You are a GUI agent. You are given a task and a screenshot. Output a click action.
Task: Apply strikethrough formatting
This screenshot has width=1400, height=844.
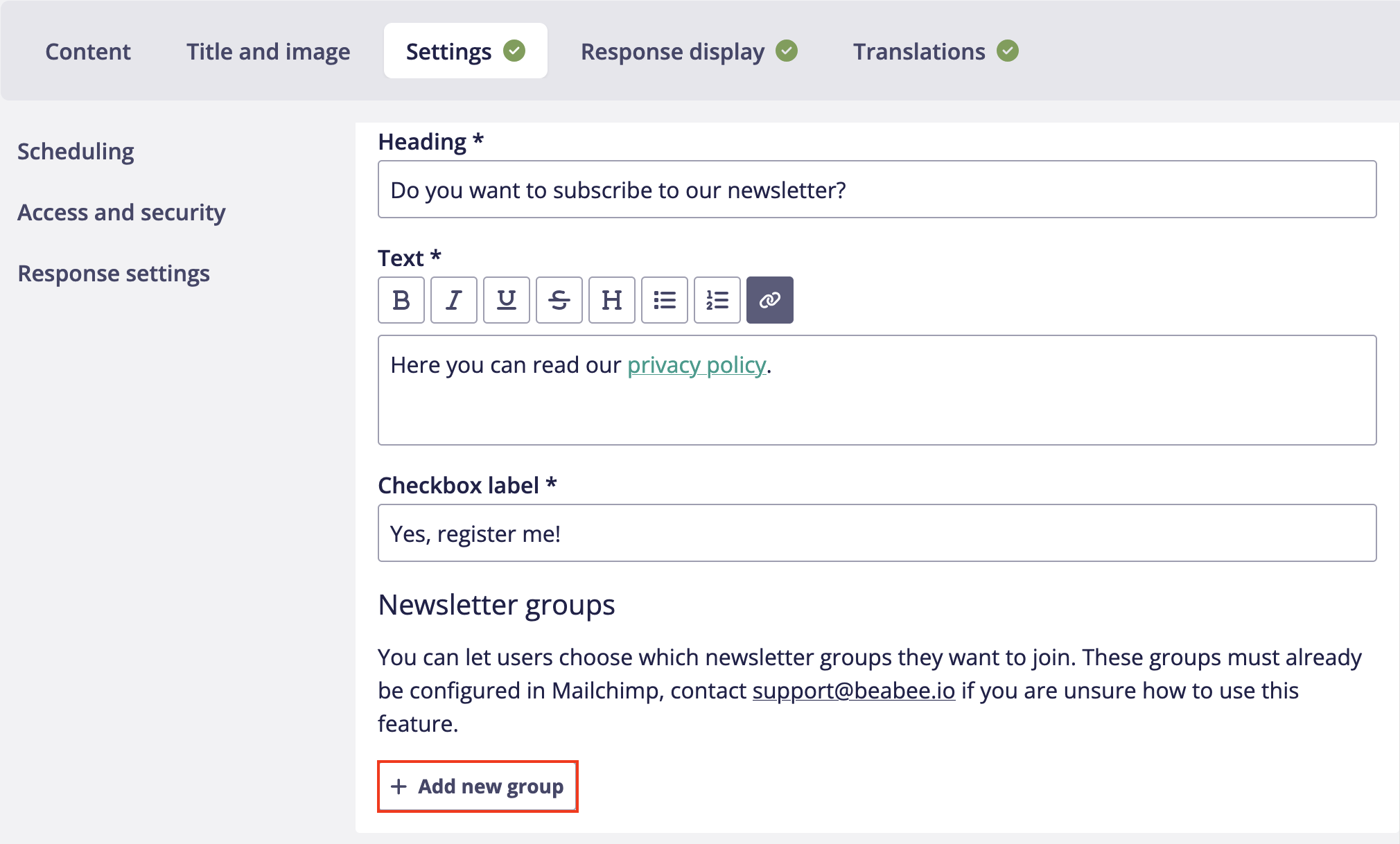coord(559,300)
